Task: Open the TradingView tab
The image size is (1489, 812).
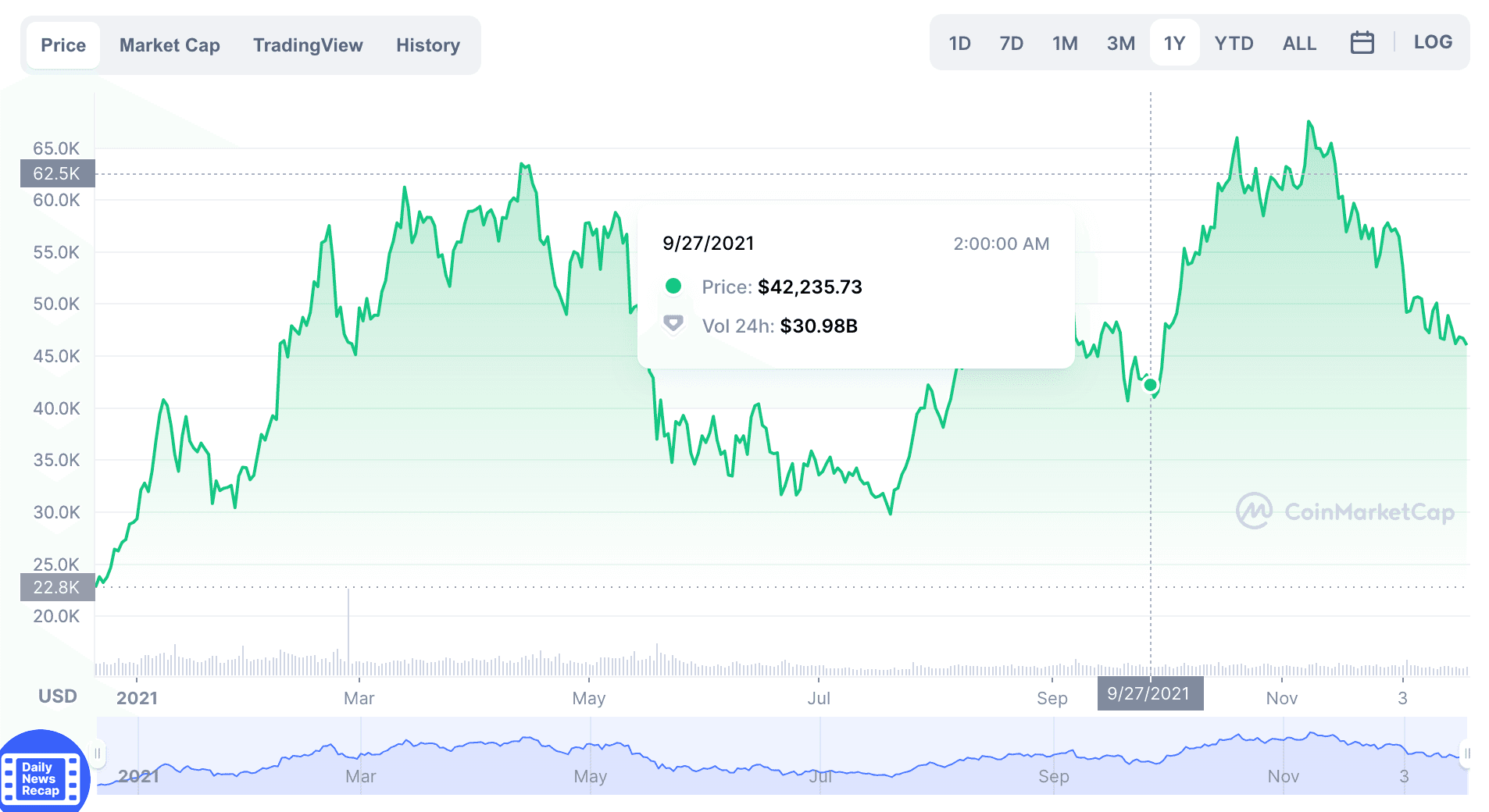Action: (x=308, y=45)
